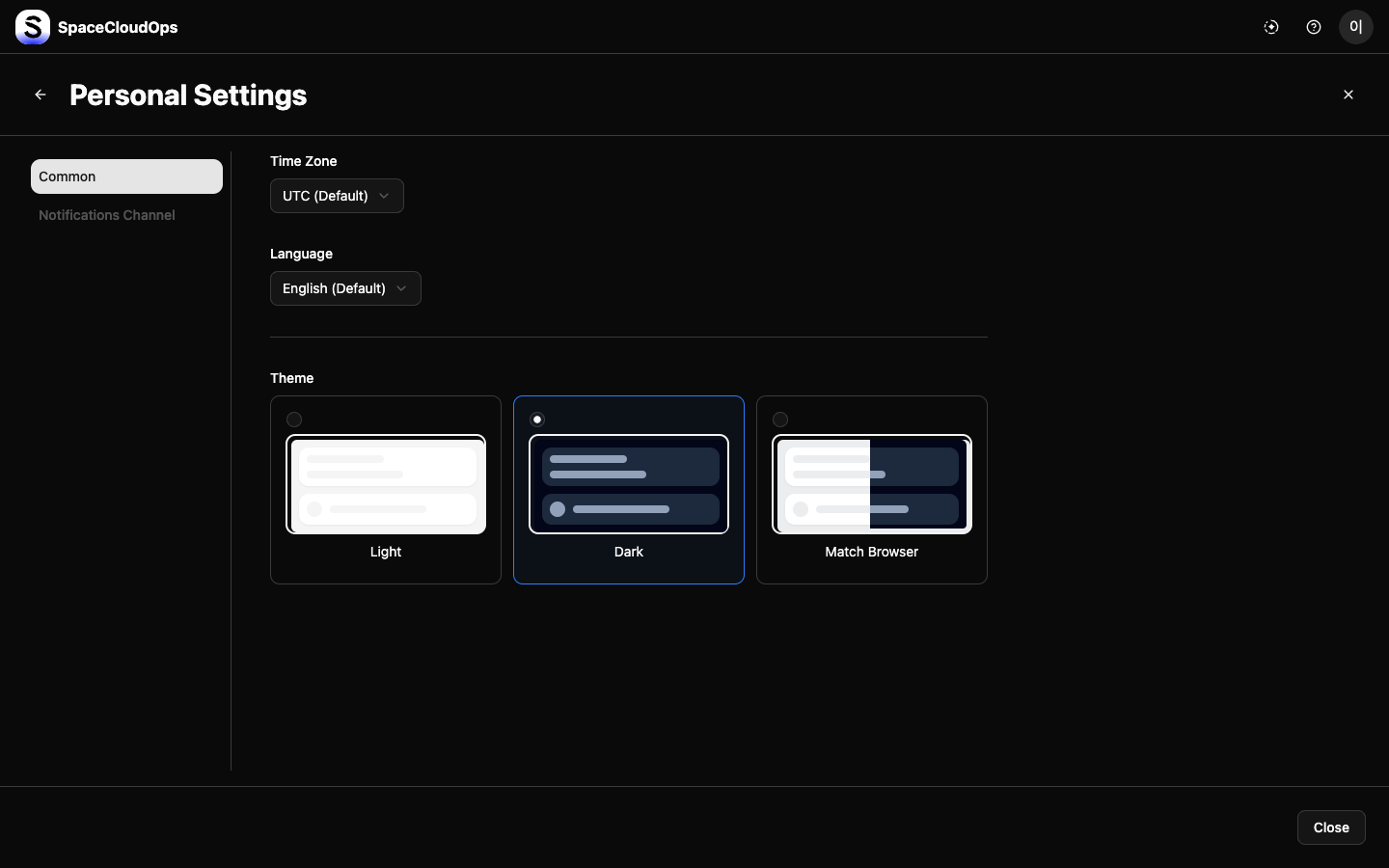Click the Language chevron arrow
The height and width of the screenshot is (868, 1389).
pyautogui.click(x=401, y=288)
